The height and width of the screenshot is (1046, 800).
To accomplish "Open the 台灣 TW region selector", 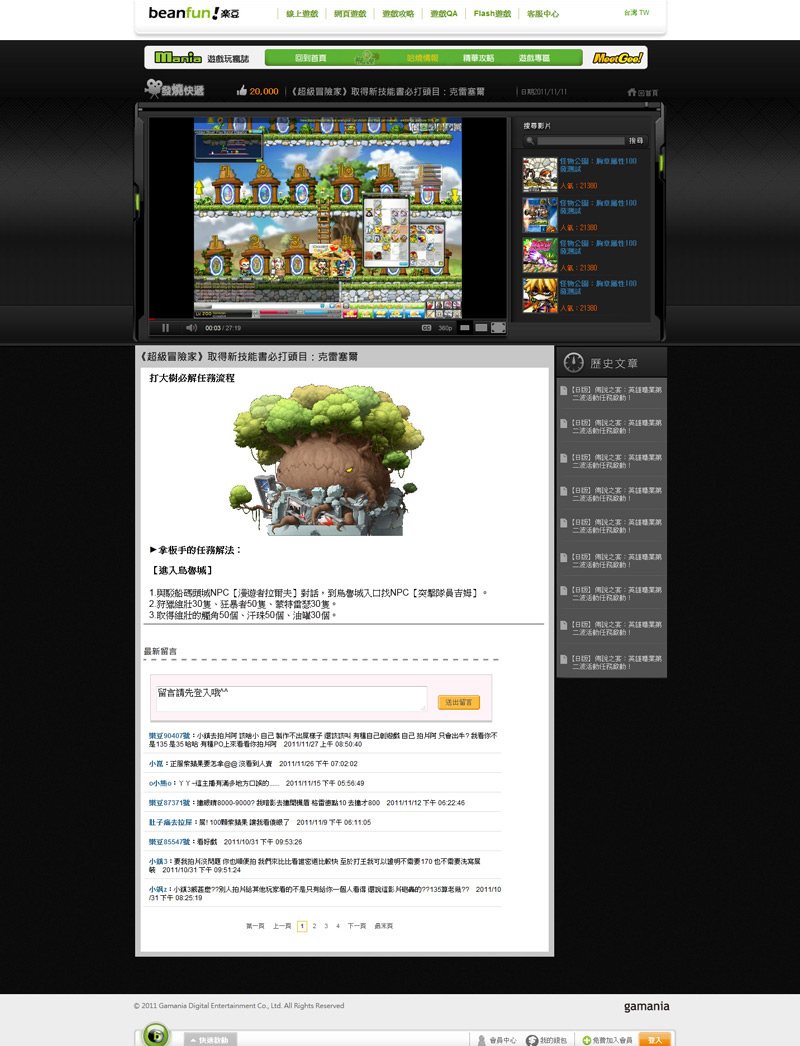I will 637,13.
